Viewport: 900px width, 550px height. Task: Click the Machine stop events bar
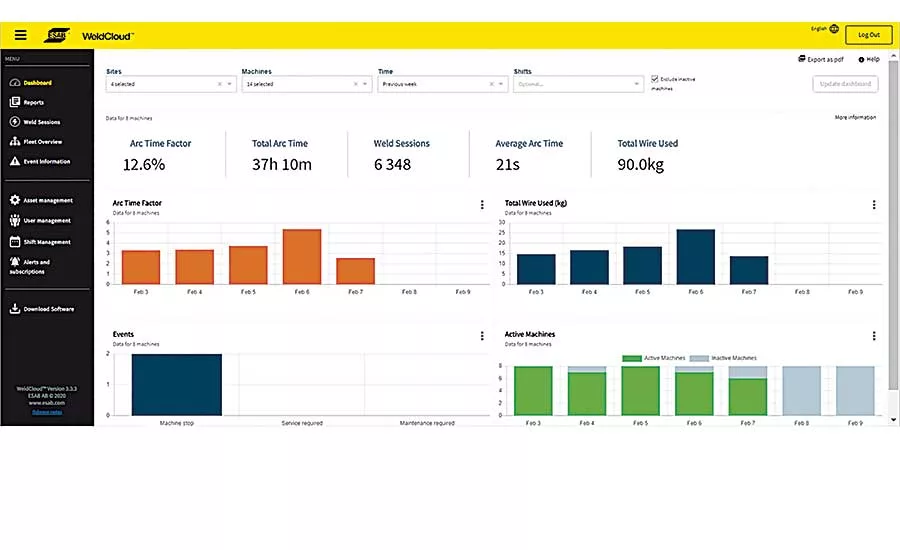[177, 385]
